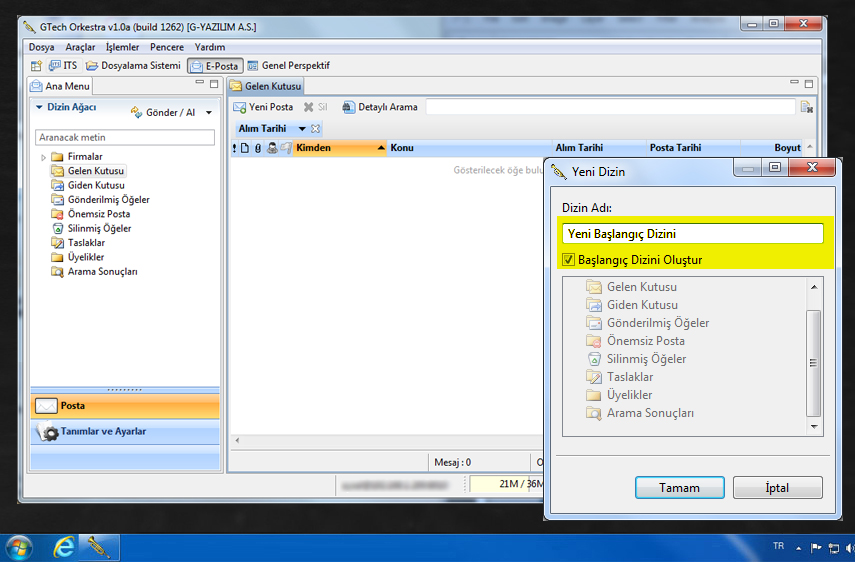Open the Posta navigation section
The height and width of the screenshot is (562, 855).
pyautogui.click(x=125, y=406)
